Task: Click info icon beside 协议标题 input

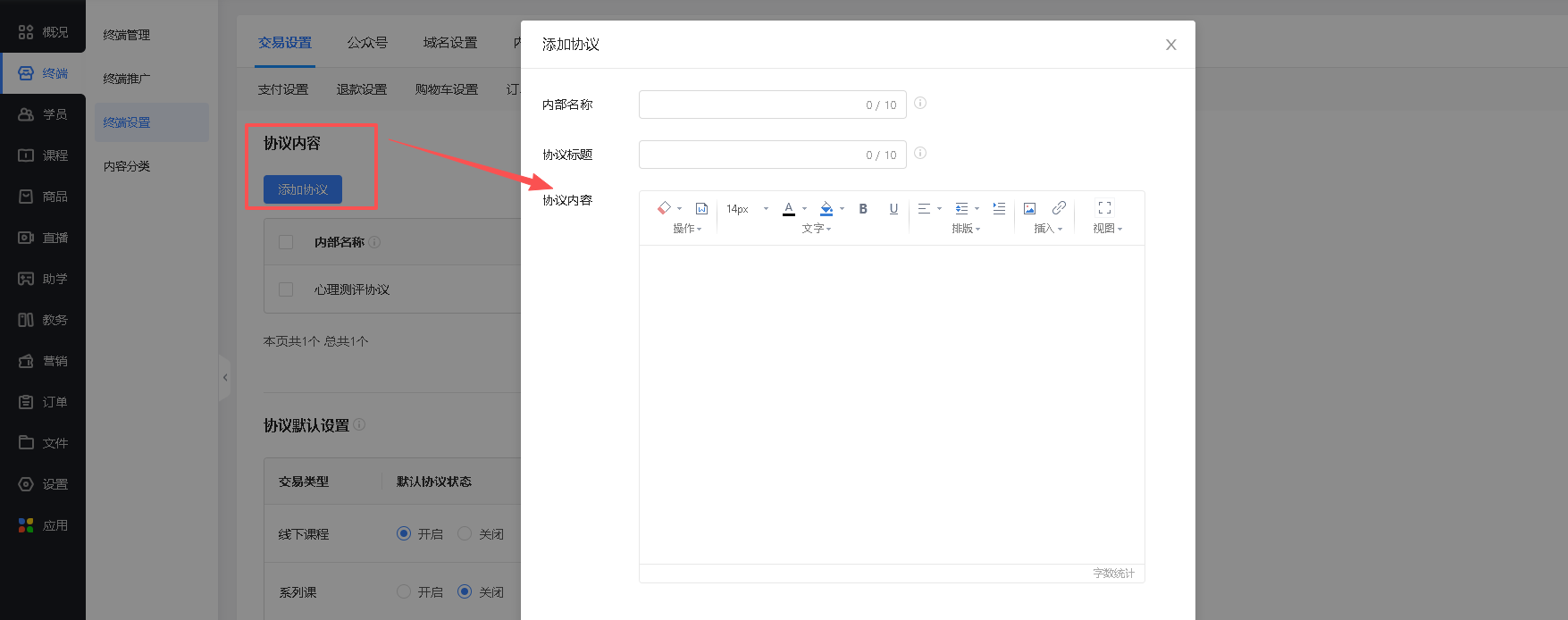Action: (x=920, y=153)
